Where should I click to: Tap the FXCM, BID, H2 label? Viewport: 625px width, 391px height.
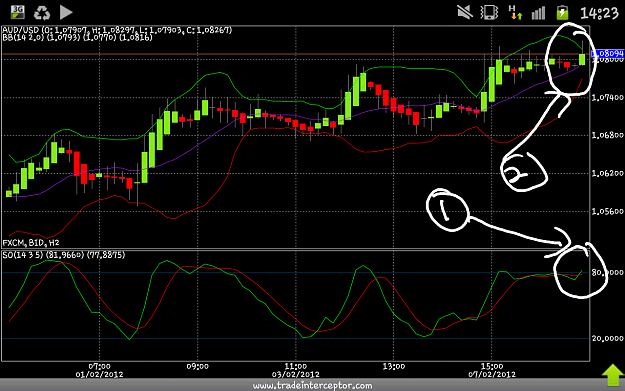tap(31, 243)
